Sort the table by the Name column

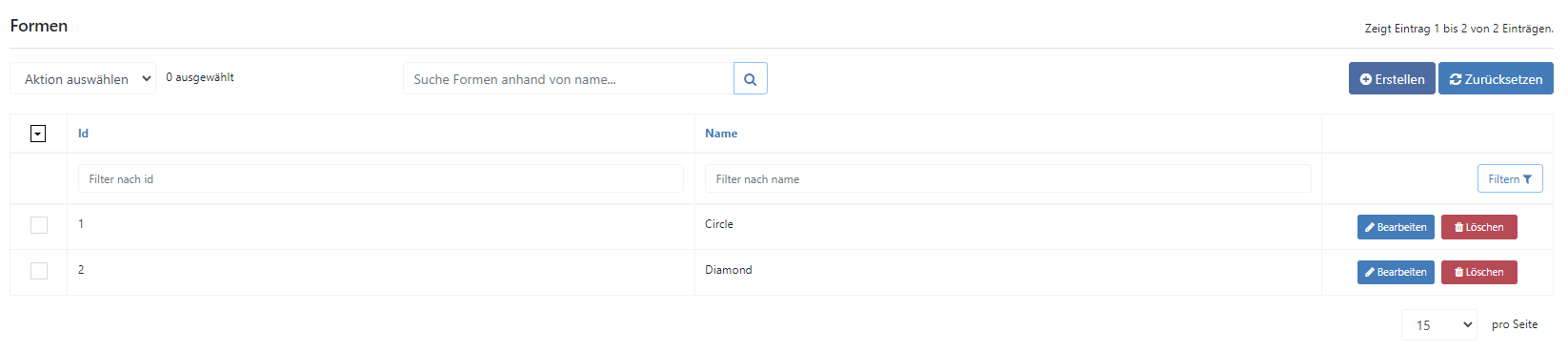pyautogui.click(x=721, y=134)
